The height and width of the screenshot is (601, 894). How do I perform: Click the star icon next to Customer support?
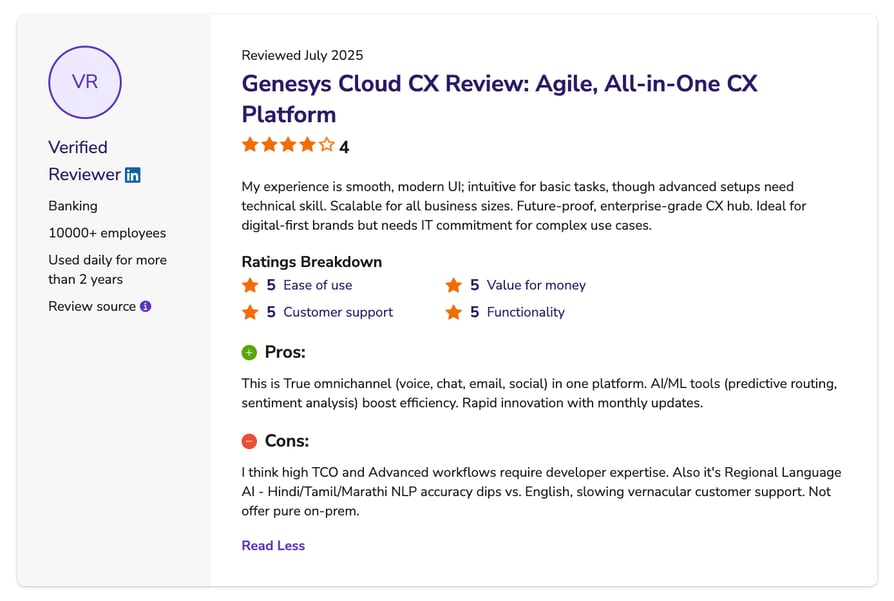click(x=250, y=312)
